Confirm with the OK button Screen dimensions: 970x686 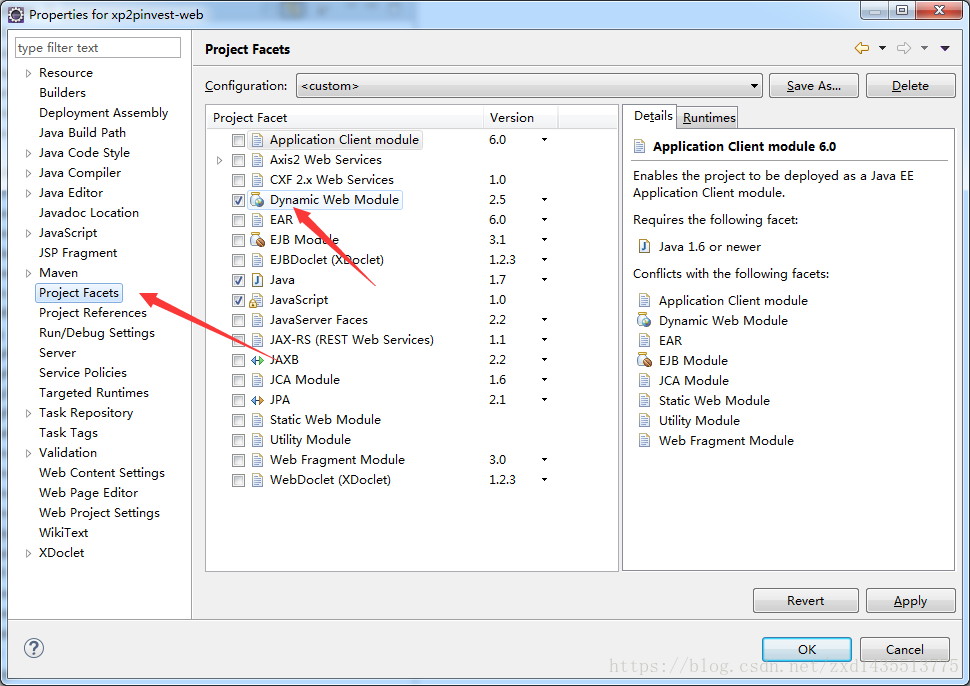point(807,650)
